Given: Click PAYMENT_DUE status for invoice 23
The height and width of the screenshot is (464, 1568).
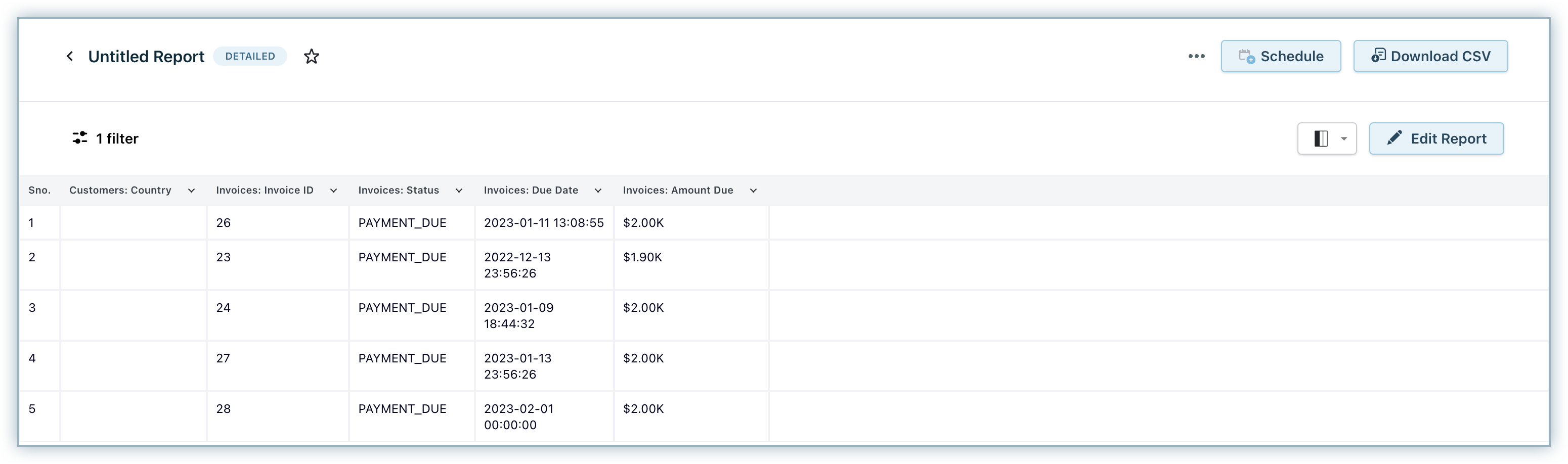Looking at the screenshot, I should pos(402,257).
